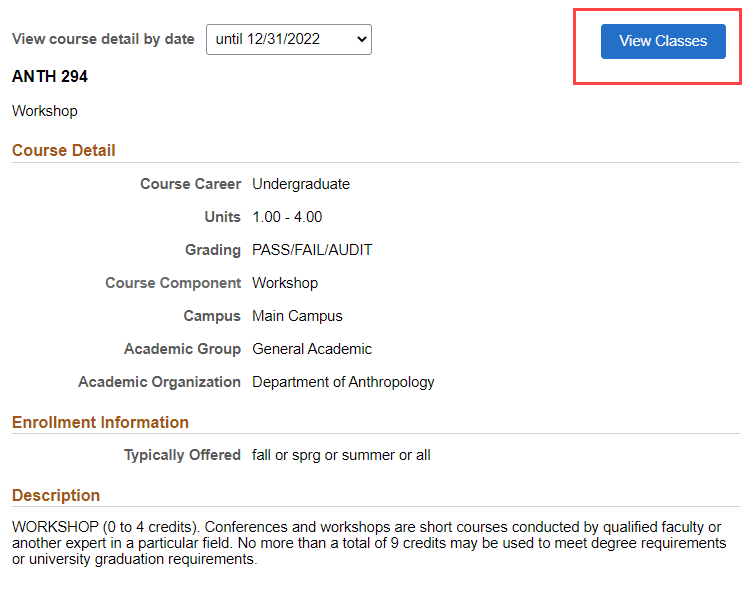
Task: Click the Academic Group label
Action: [183, 349]
